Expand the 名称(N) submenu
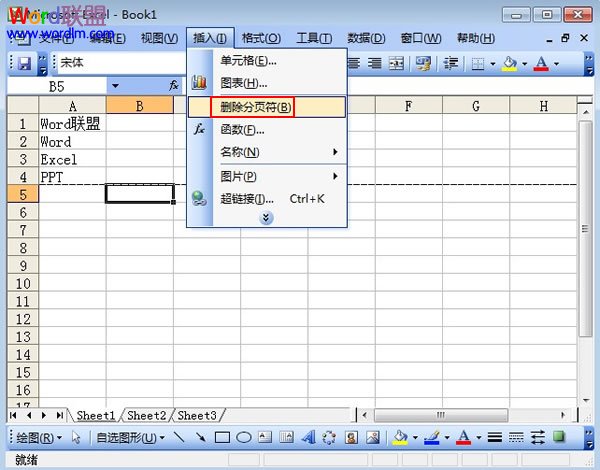The width and height of the screenshot is (600, 470). pos(267,152)
